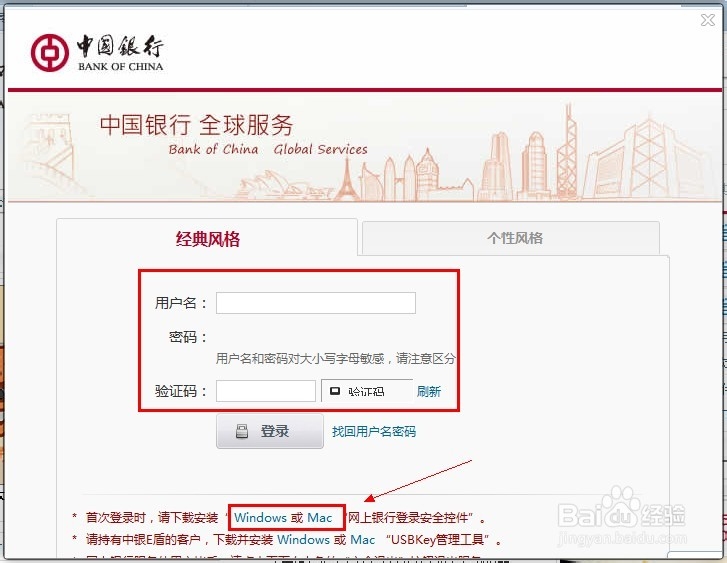Download Windows USBKey management tool

pos(303,540)
